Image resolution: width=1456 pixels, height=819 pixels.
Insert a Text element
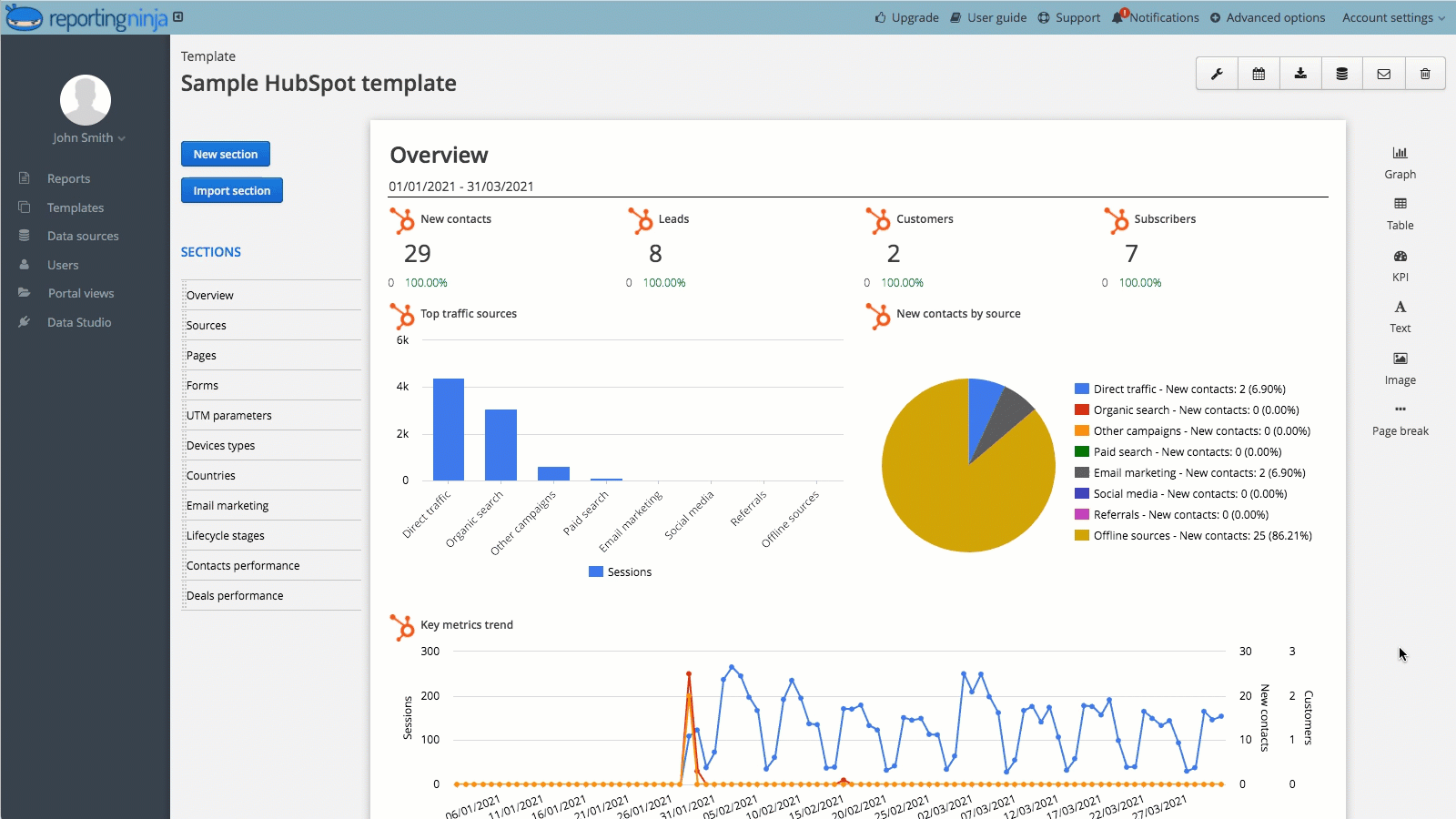point(1400,316)
